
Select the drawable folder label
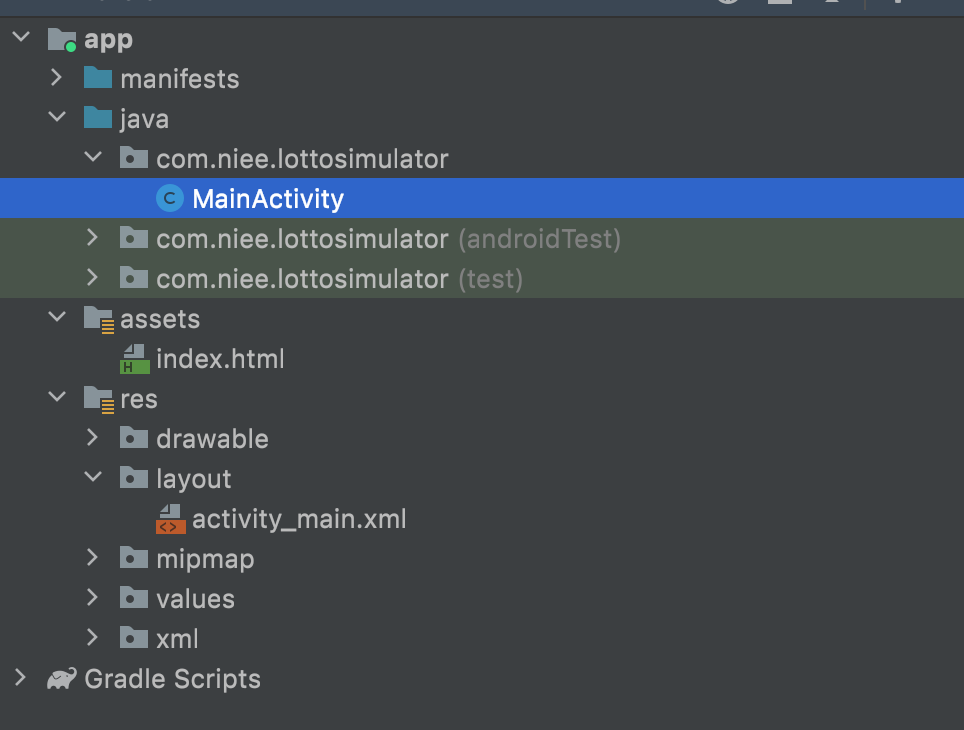tap(212, 438)
